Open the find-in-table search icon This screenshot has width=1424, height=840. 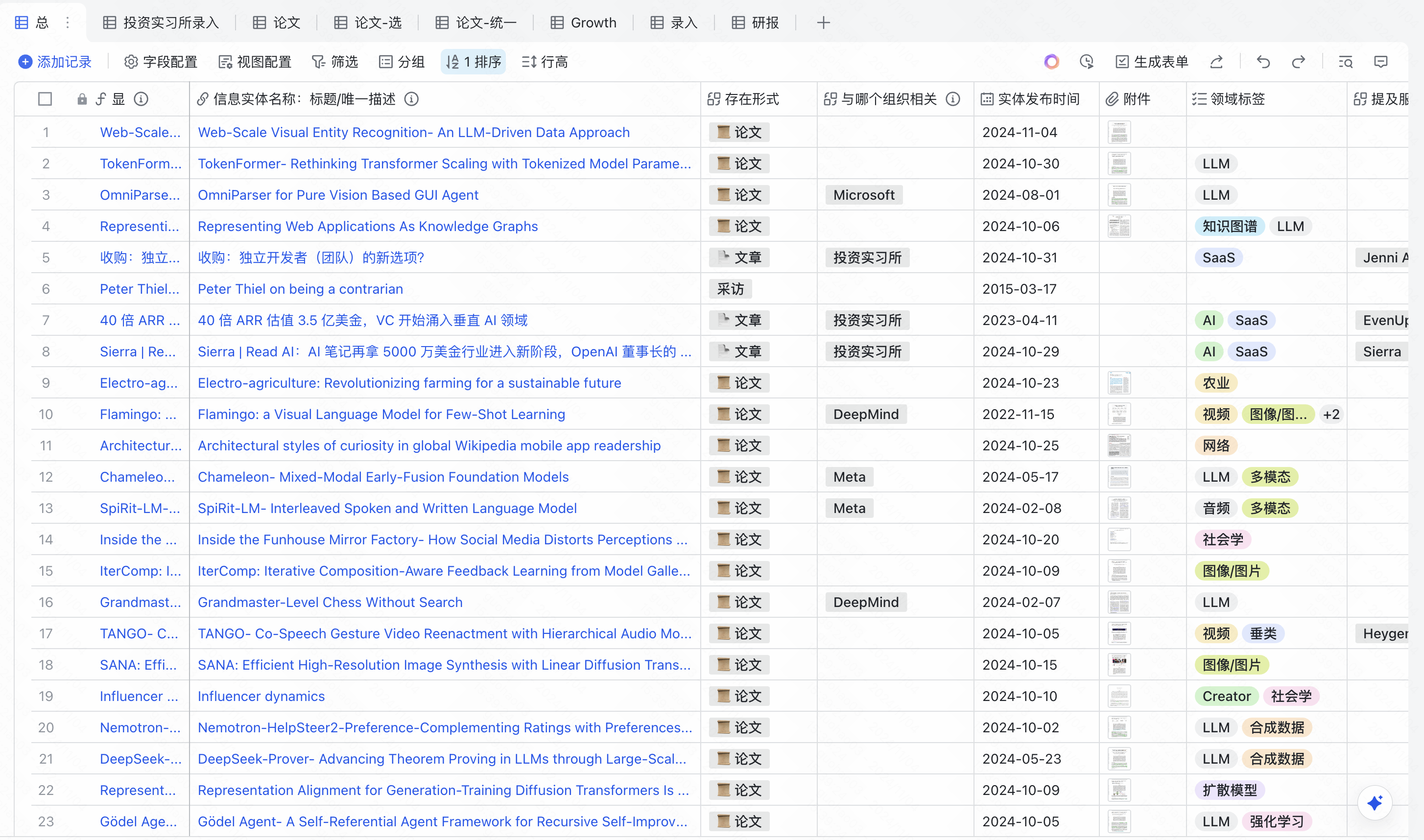(1345, 62)
